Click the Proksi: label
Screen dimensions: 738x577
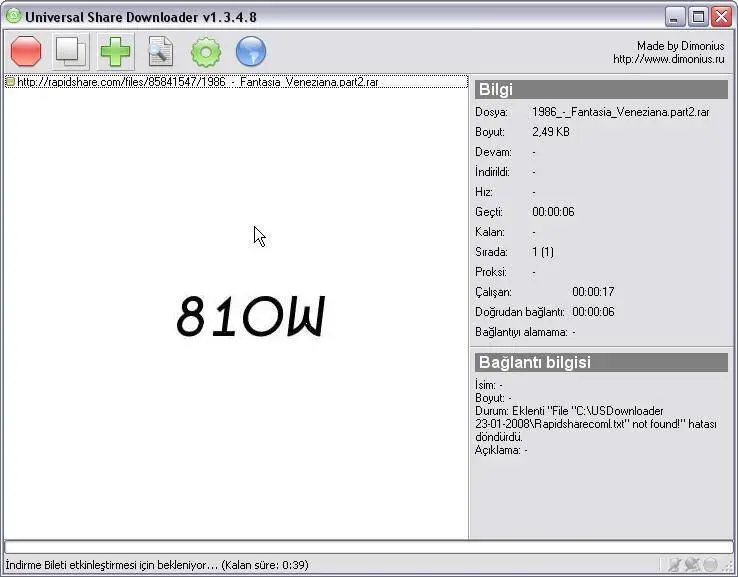[491, 272]
